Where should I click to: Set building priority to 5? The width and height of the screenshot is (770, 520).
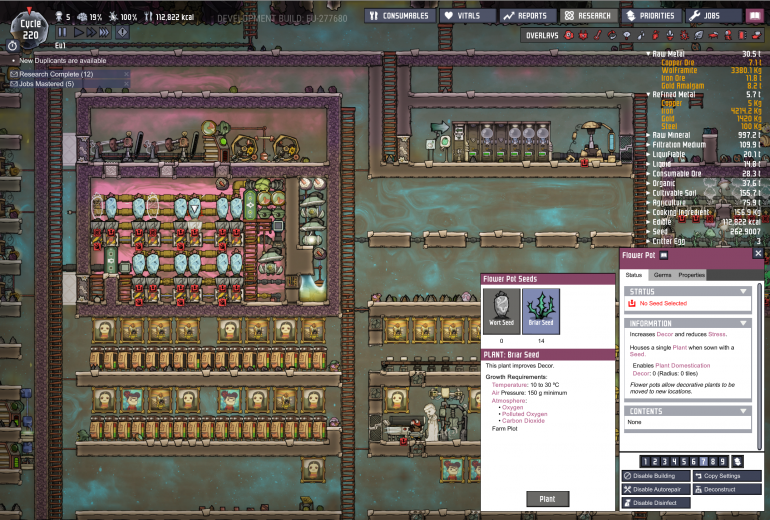click(684, 461)
